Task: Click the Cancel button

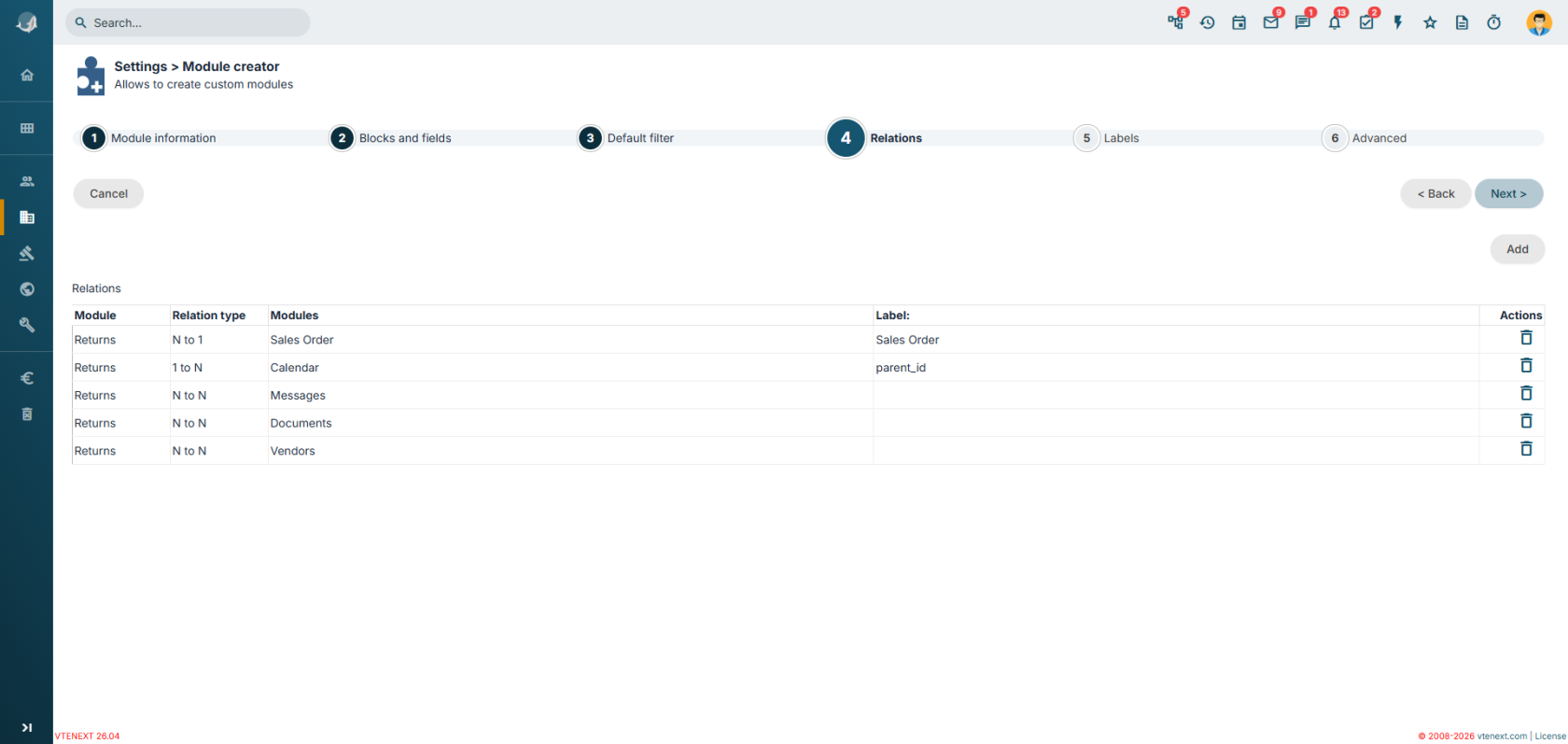Action: click(108, 193)
